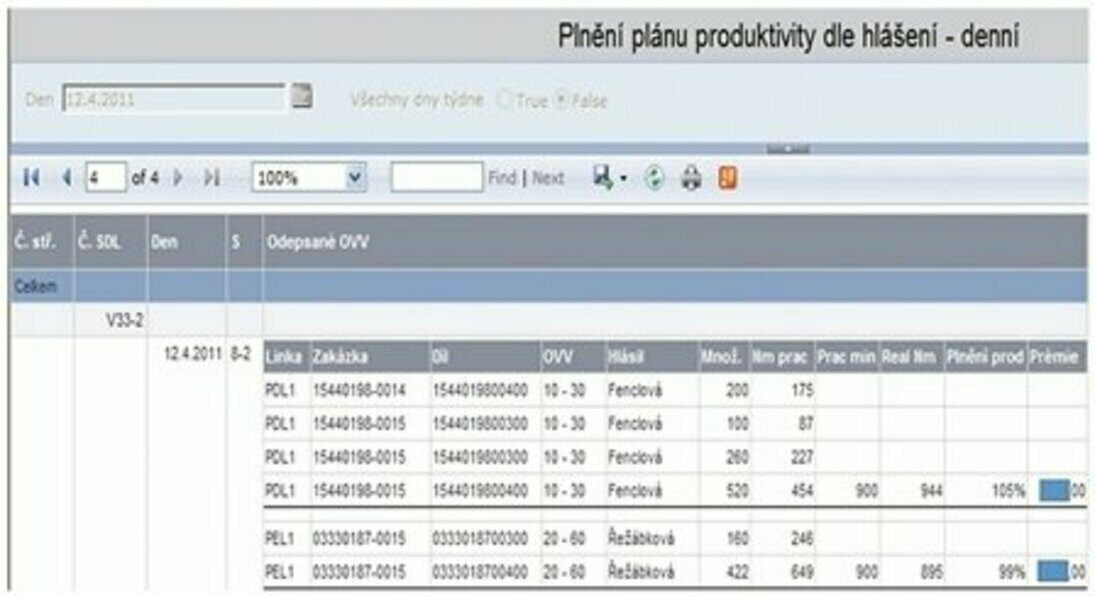Jump to the last report page

(x=211, y=179)
